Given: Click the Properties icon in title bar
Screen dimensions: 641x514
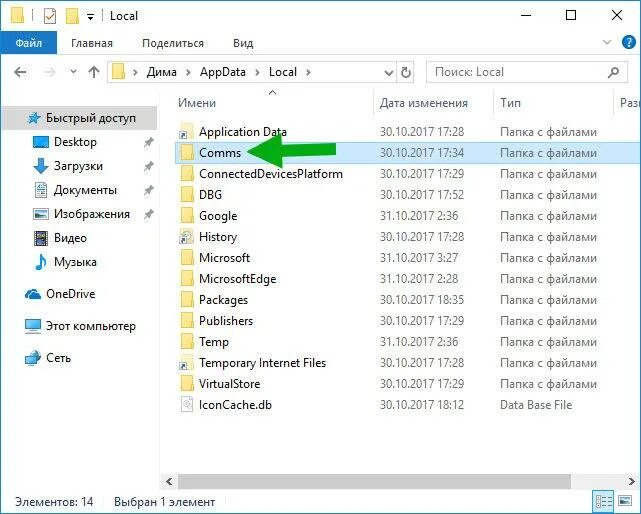Looking at the screenshot, I should [49, 16].
